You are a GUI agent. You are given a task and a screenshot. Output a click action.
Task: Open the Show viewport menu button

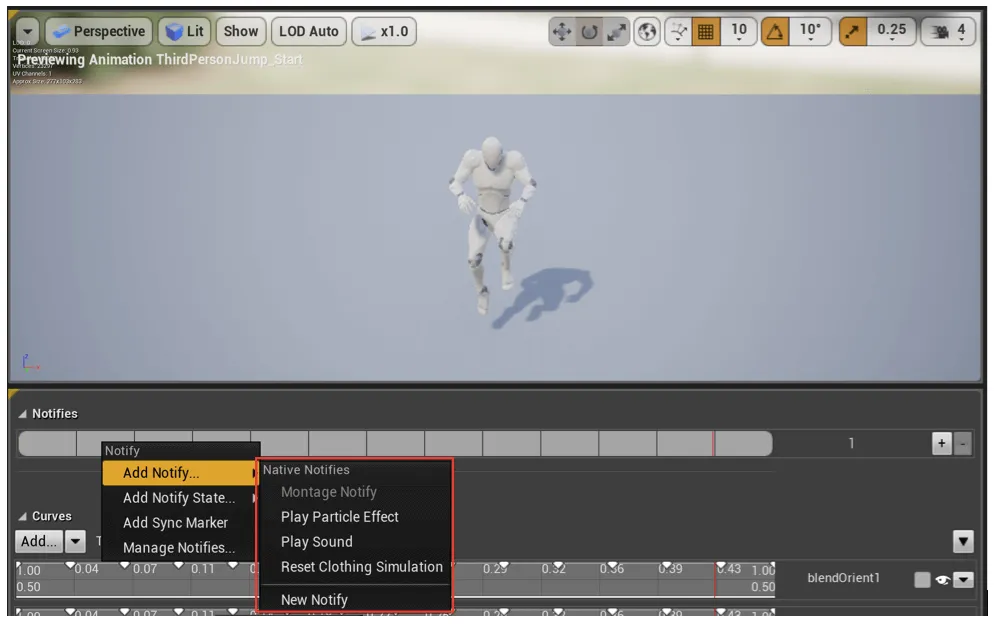[241, 31]
